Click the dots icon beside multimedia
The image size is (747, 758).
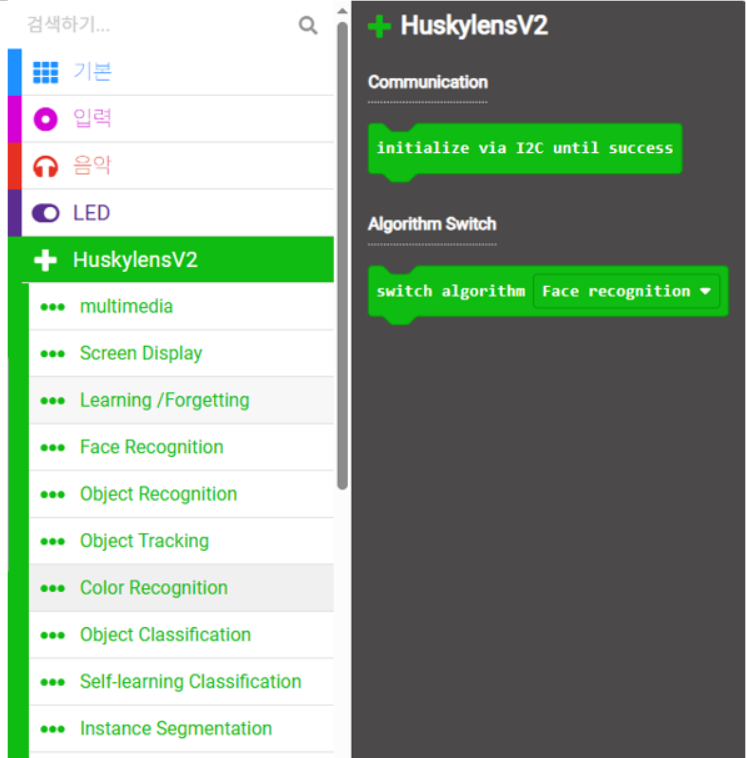(53, 307)
